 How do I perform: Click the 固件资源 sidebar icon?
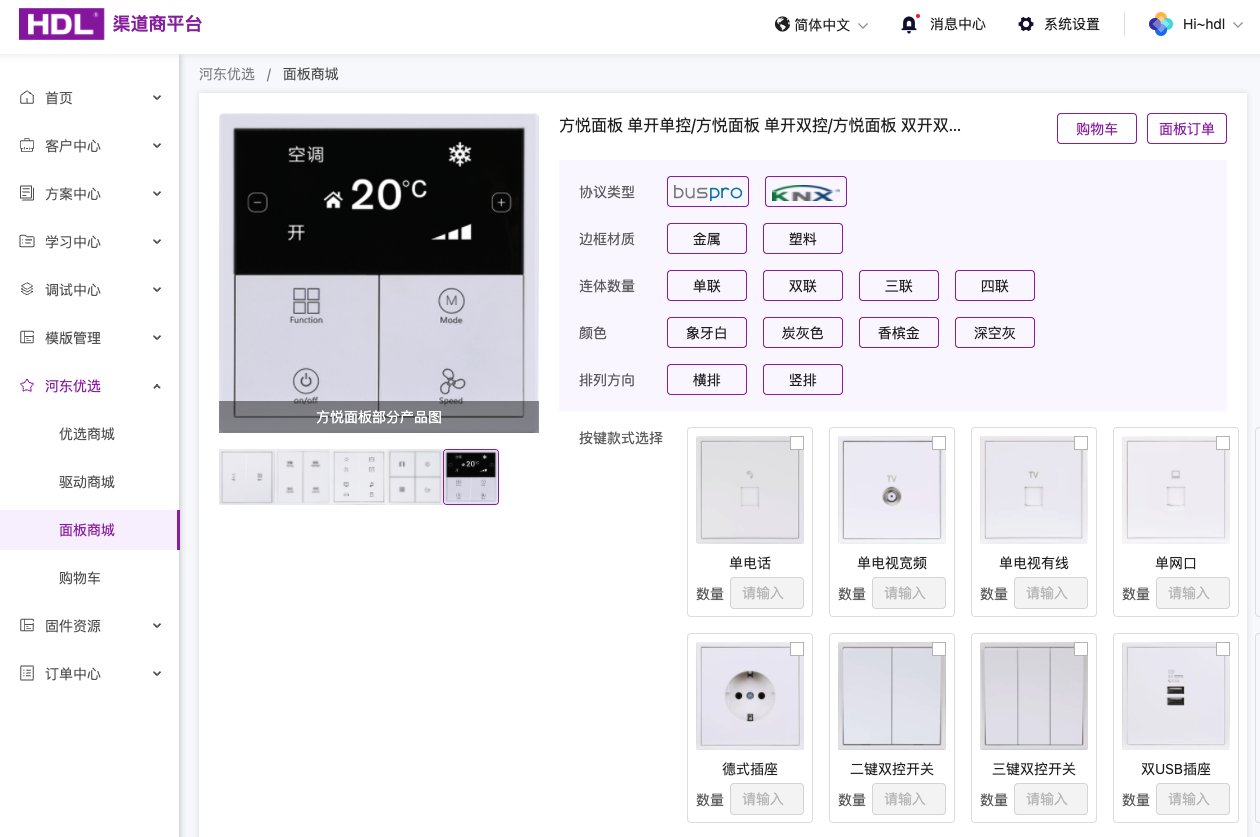point(27,625)
